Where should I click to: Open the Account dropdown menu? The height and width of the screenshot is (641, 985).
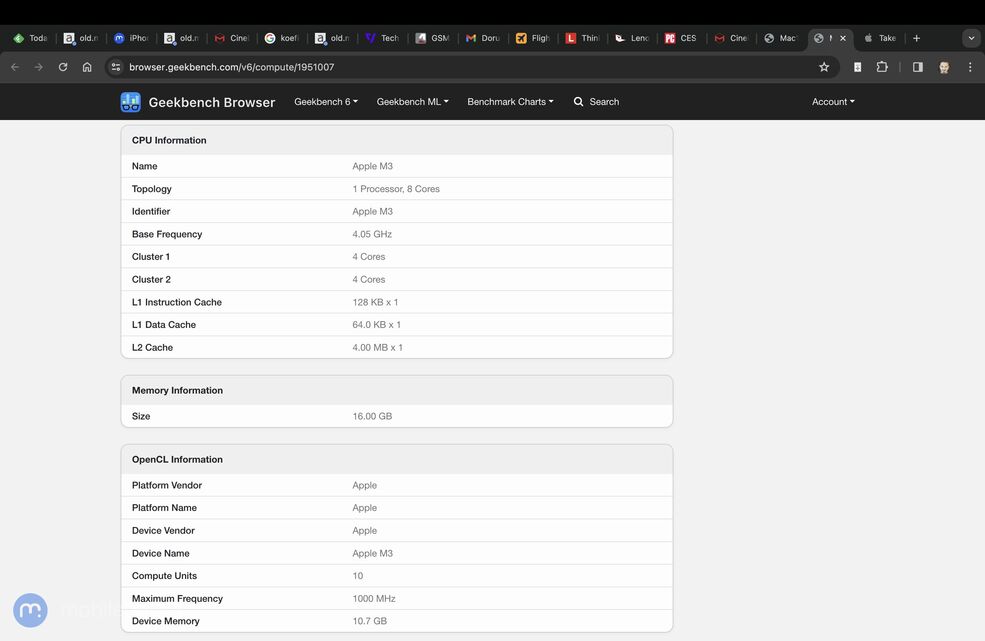click(832, 102)
